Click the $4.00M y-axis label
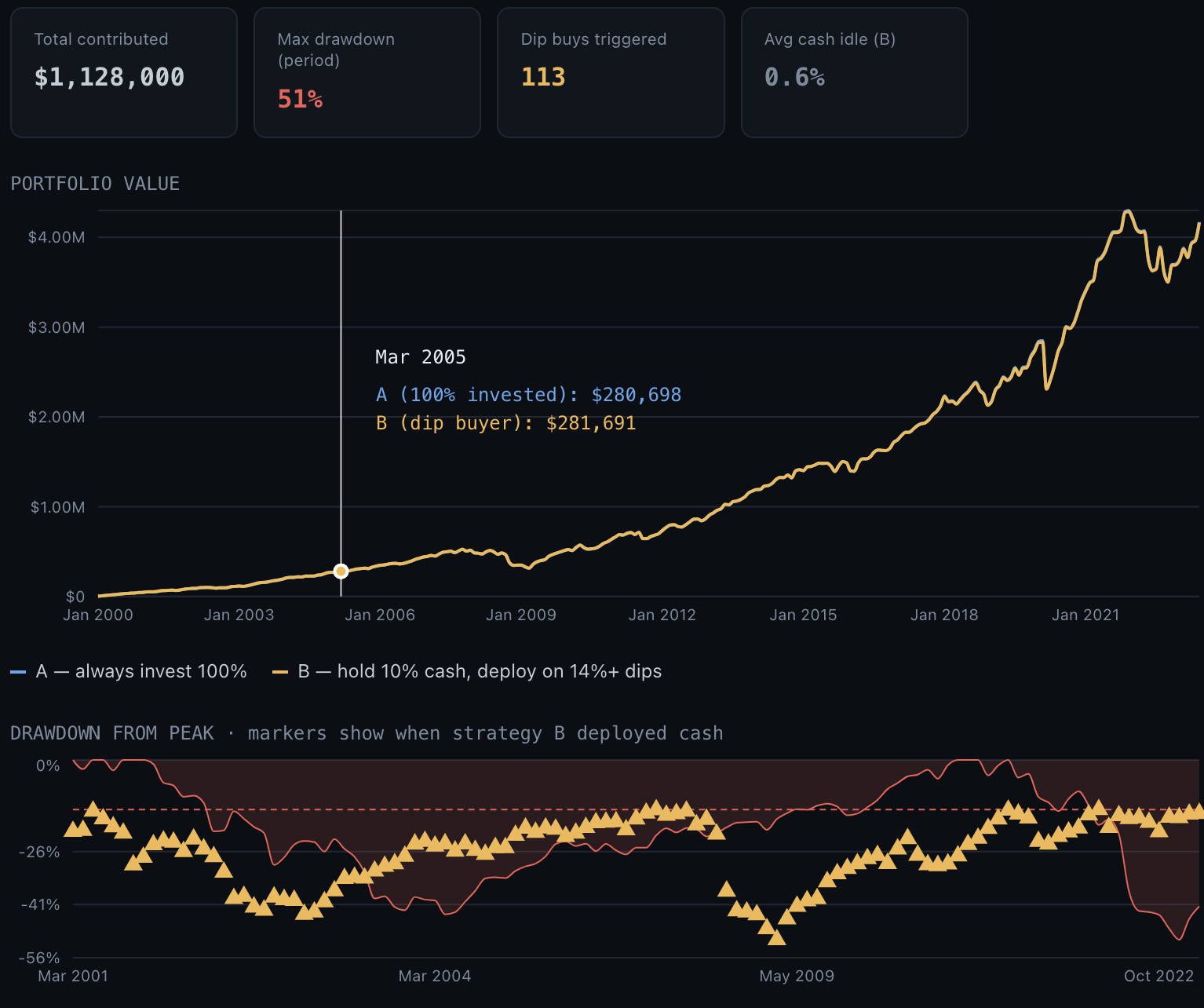 tap(57, 237)
